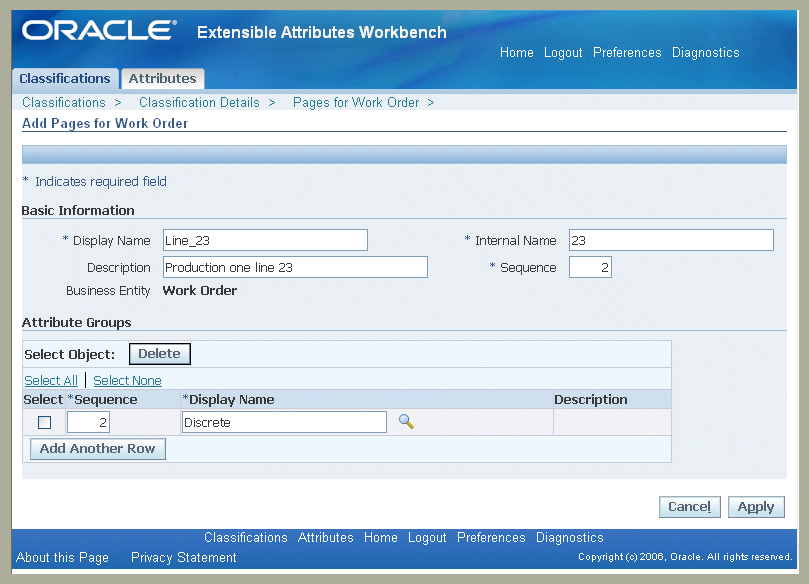Screen dimensions: 809x584
Task: Open About this Page link
Action: tap(62, 558)
